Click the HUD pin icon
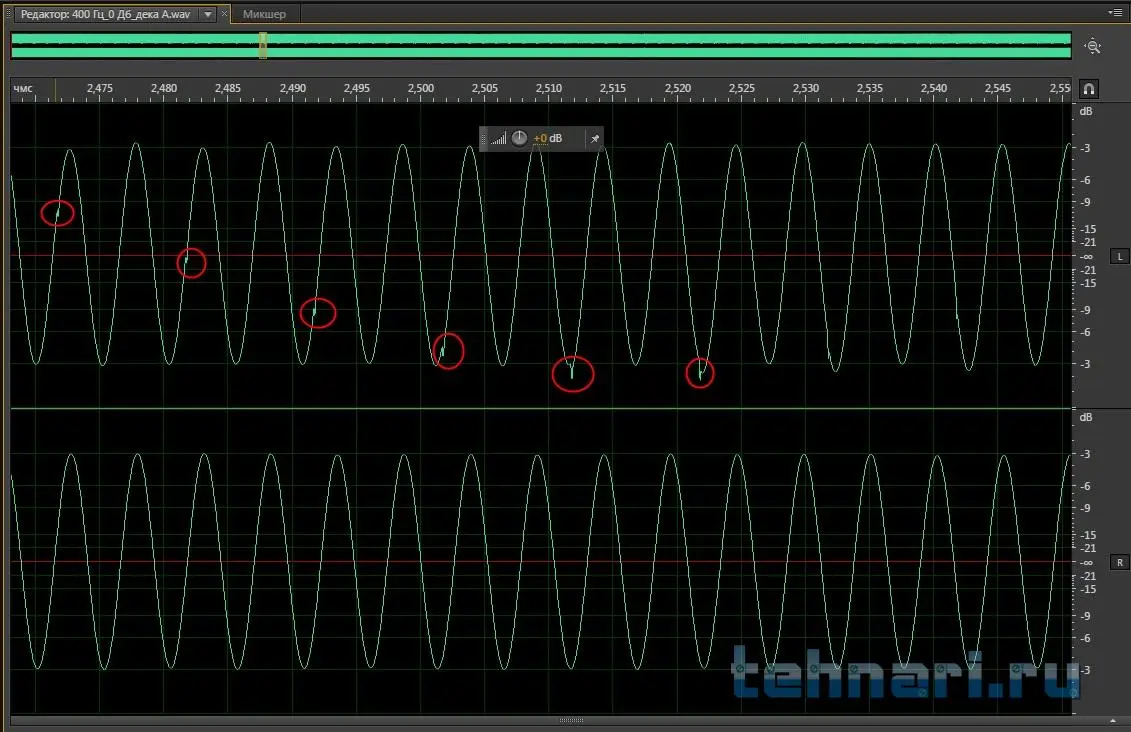Image resolution: width=1131 pixels, height=732 pixels. 594,138
